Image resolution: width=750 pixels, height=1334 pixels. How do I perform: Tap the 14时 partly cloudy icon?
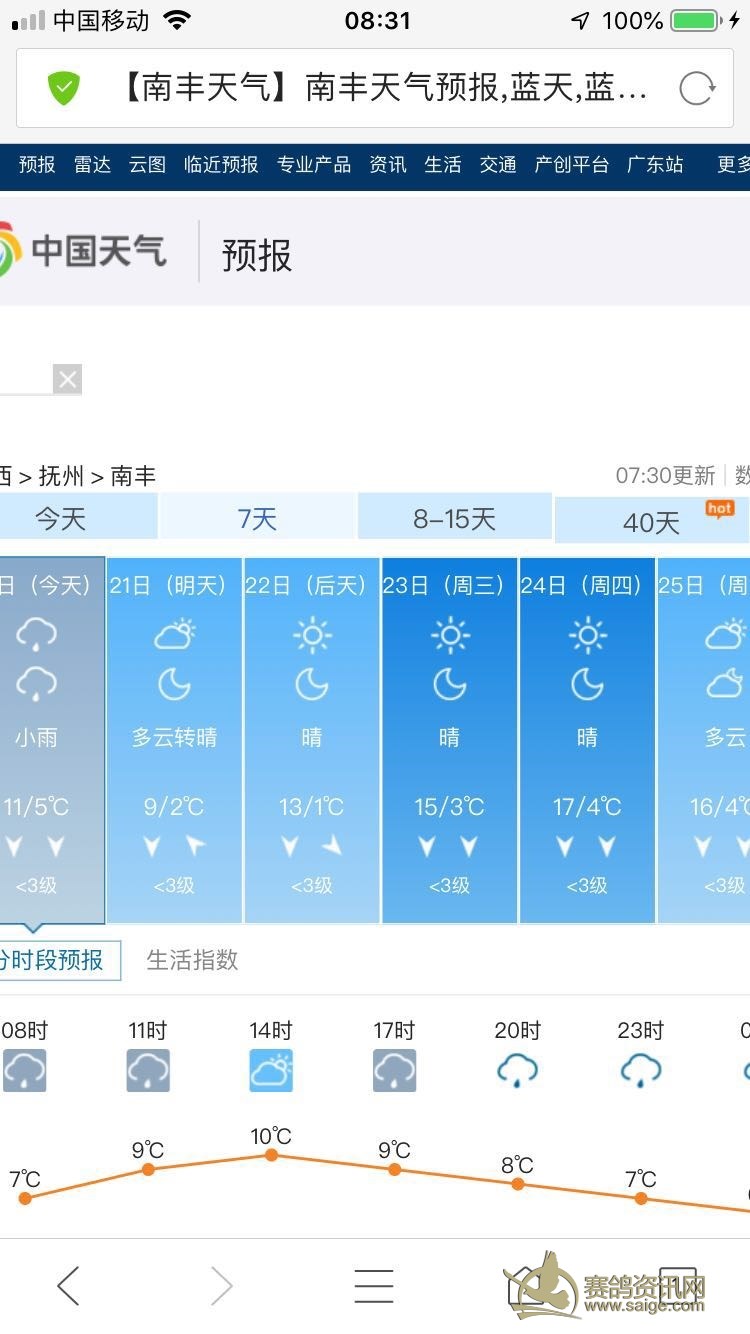[271, 1071]
